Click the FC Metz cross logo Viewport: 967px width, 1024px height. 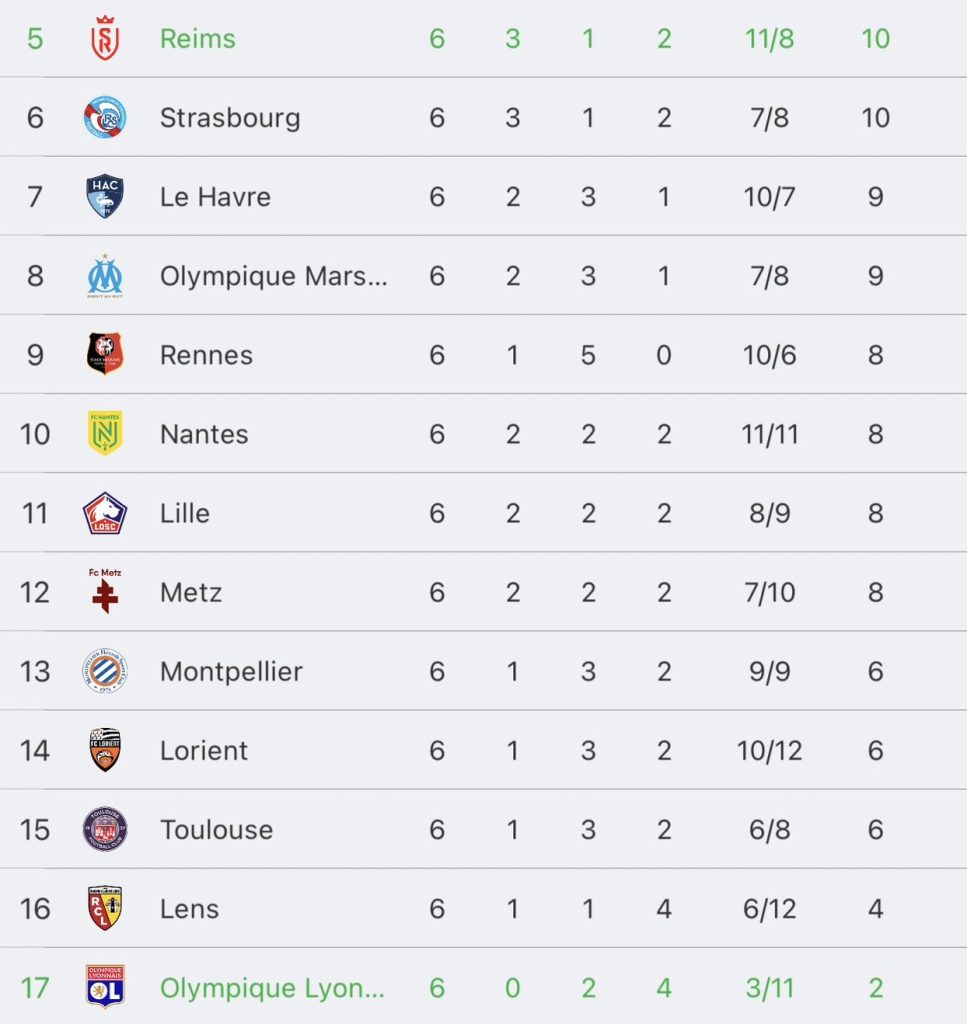click(x=105, y=591)
